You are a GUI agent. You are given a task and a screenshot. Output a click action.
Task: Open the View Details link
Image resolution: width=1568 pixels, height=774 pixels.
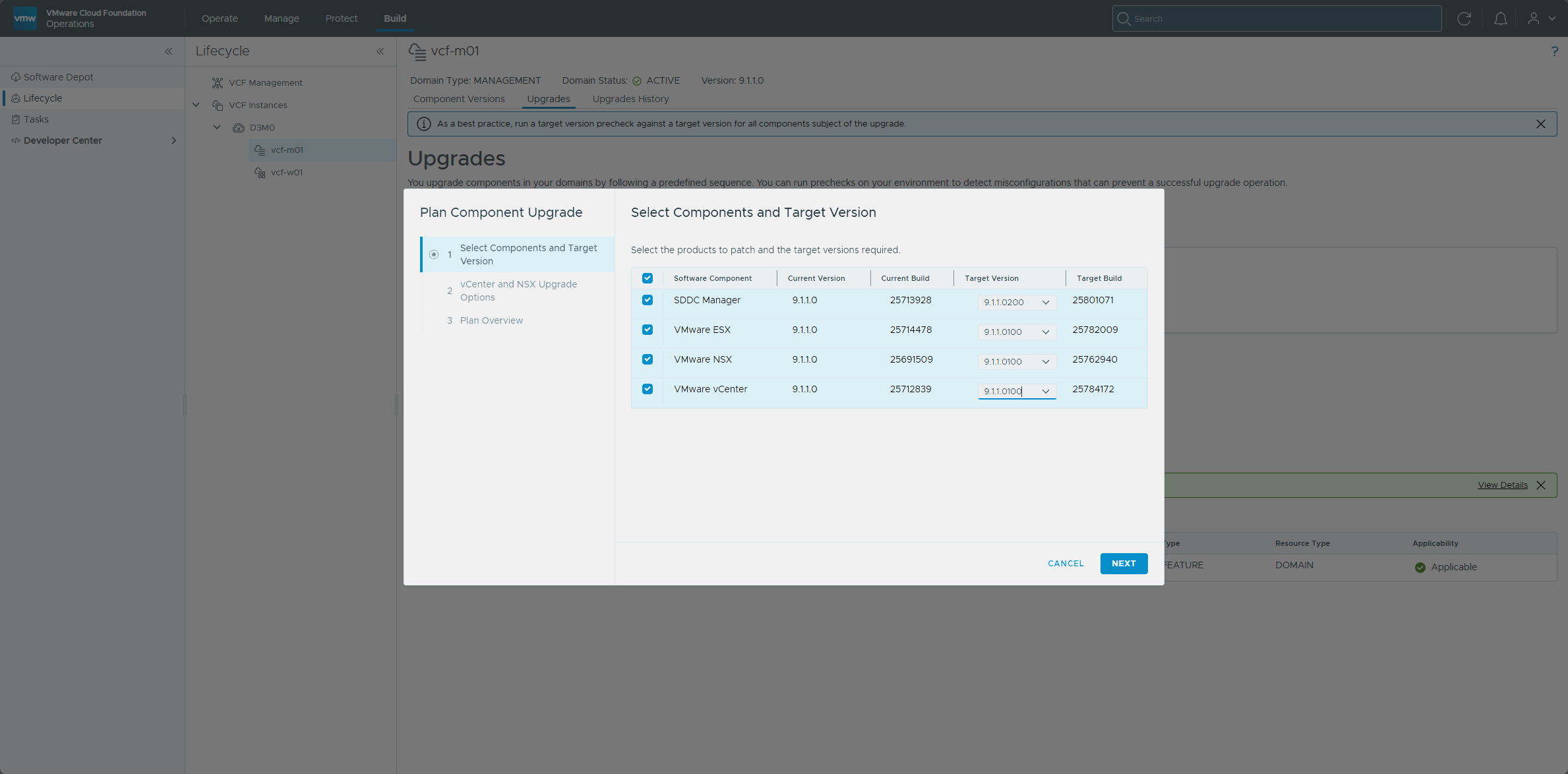[1503, 485]
